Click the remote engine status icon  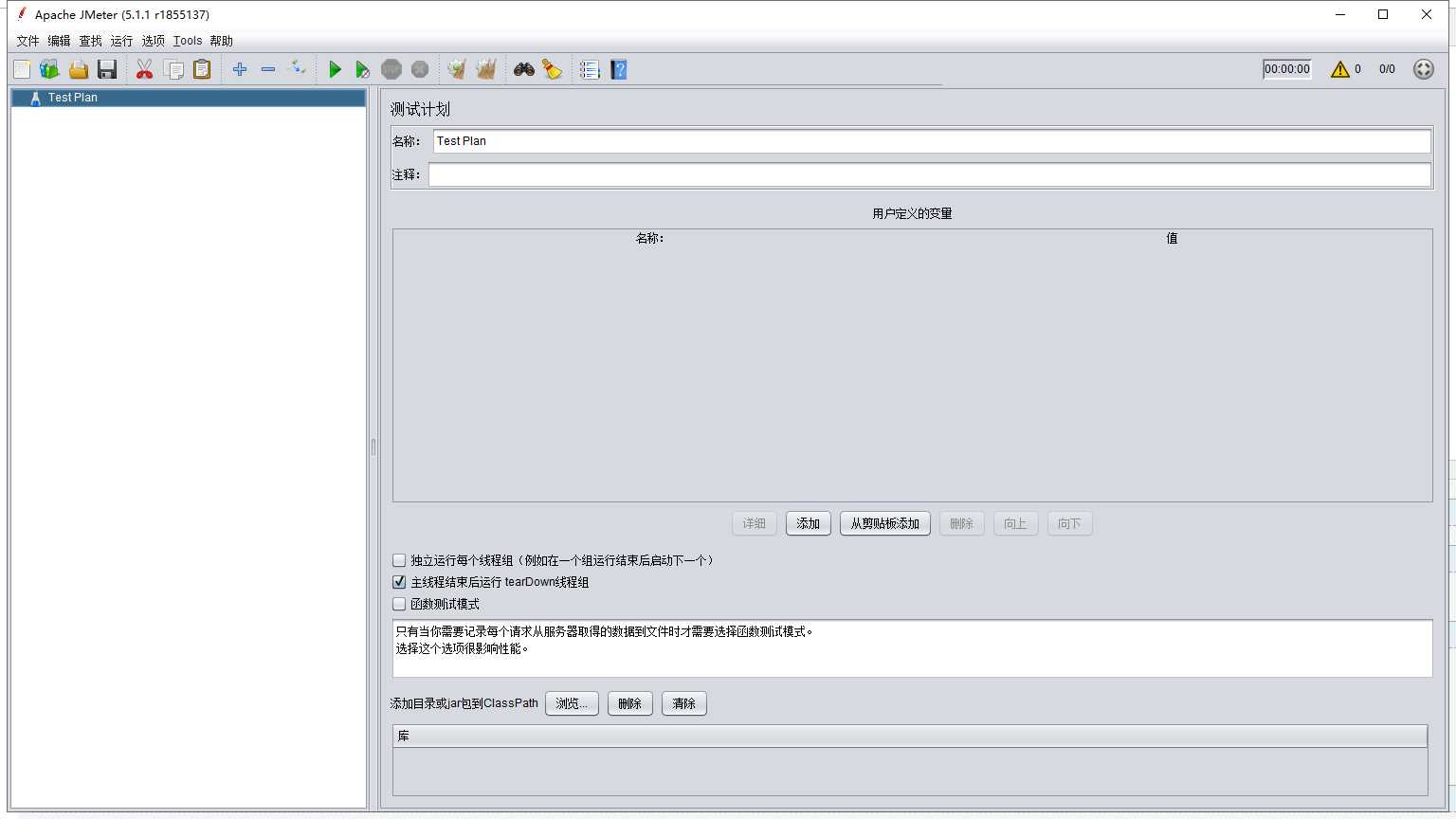coord(1423,69)
